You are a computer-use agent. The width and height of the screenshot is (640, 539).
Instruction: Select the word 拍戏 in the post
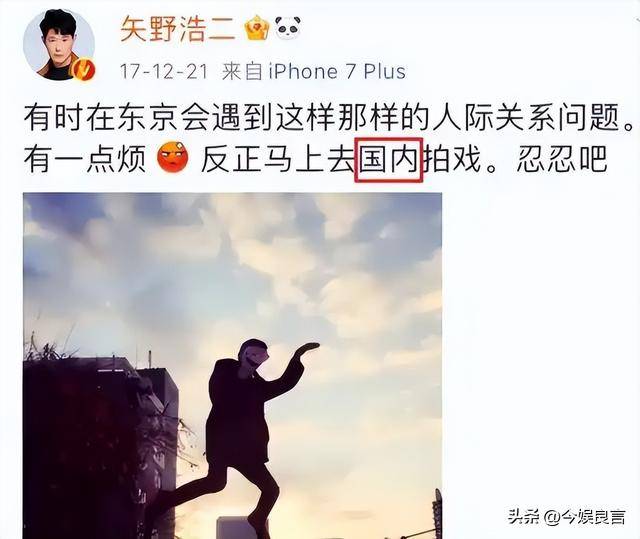click(451, 159)
